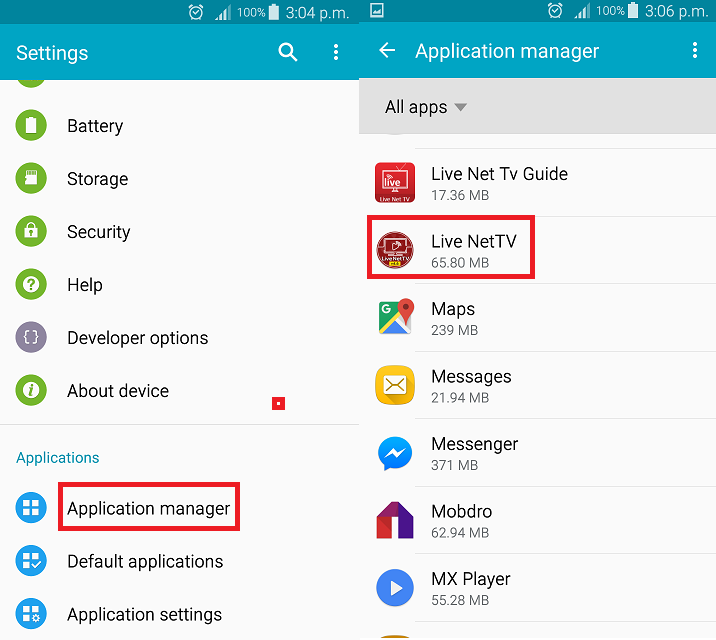Open Application manager entry
716x640 pixels.
click(x=179, y=508)
